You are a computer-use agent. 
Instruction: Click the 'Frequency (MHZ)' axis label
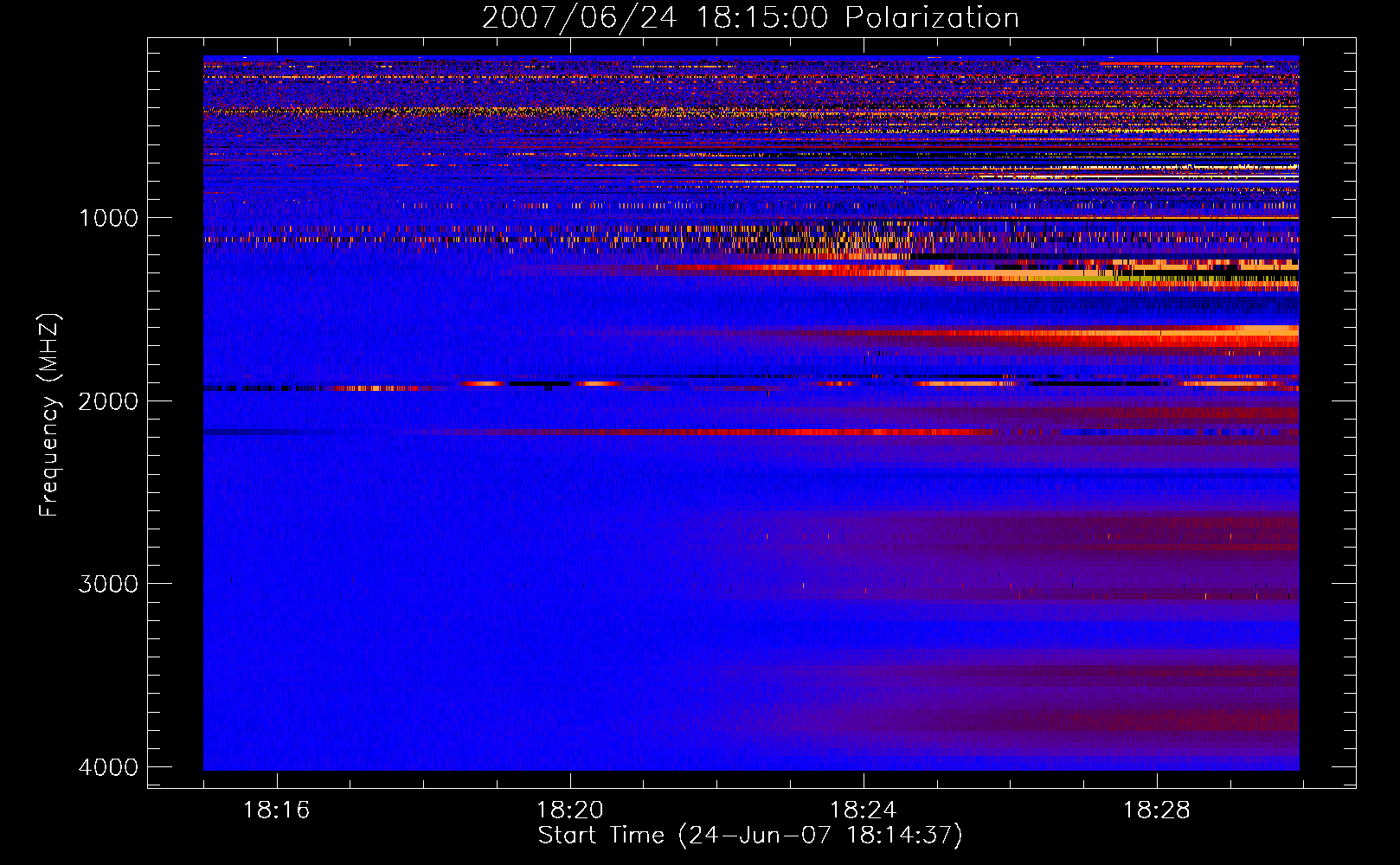[x=49, y=415]
